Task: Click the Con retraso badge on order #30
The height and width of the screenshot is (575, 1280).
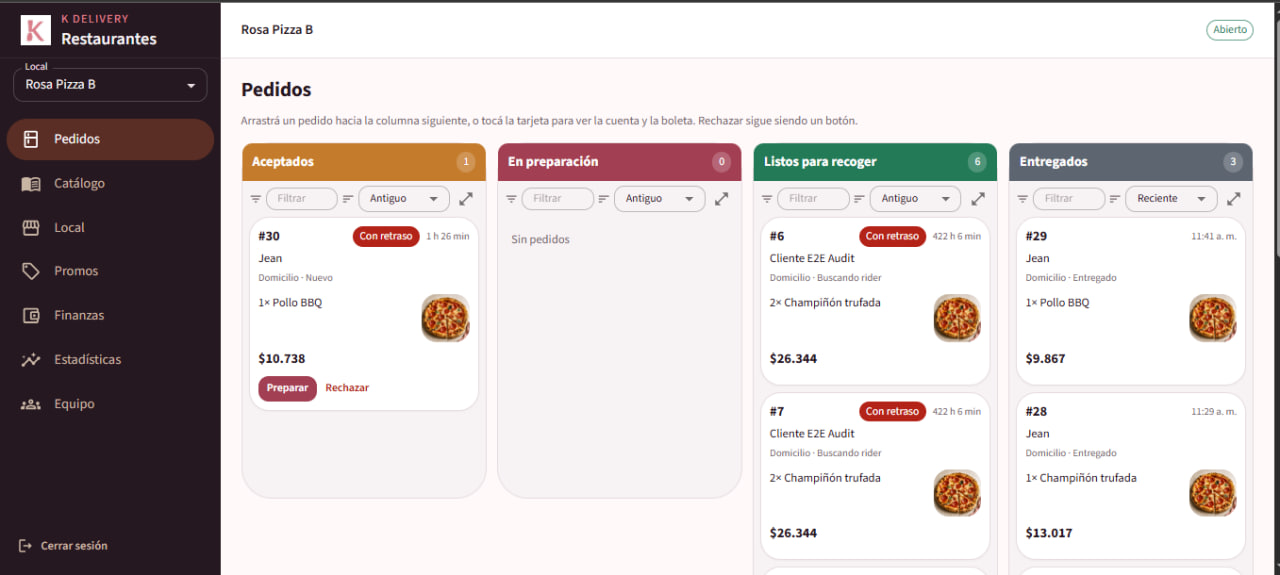Action: point(386,237)
